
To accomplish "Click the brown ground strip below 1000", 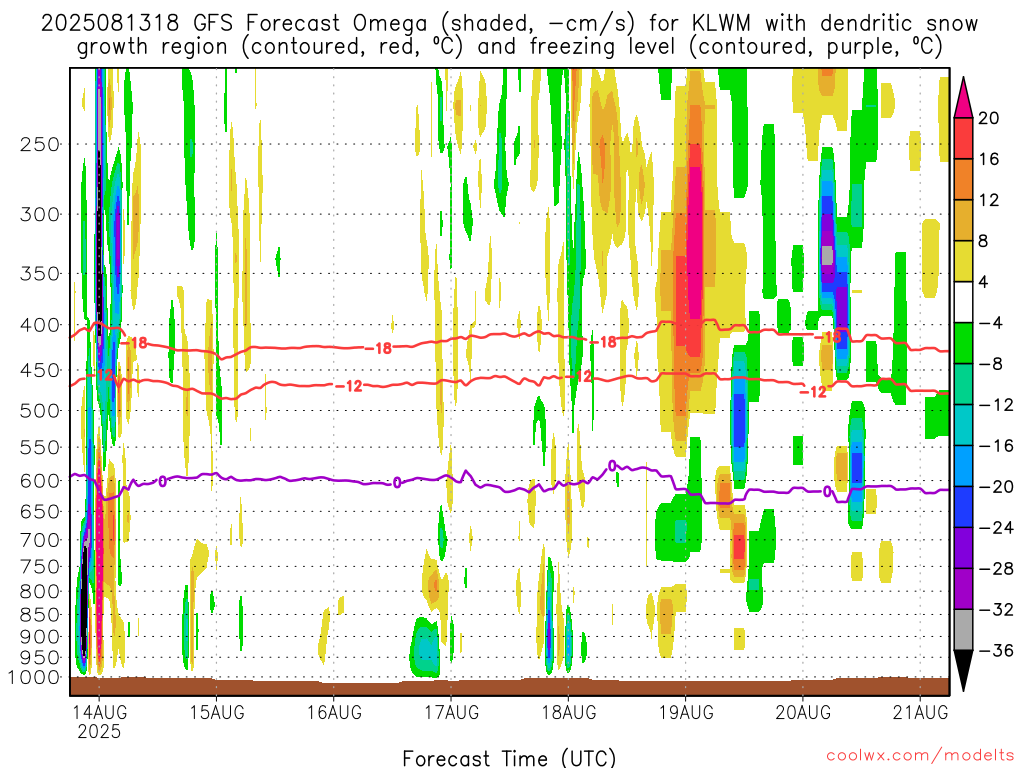I will (509, 686).
